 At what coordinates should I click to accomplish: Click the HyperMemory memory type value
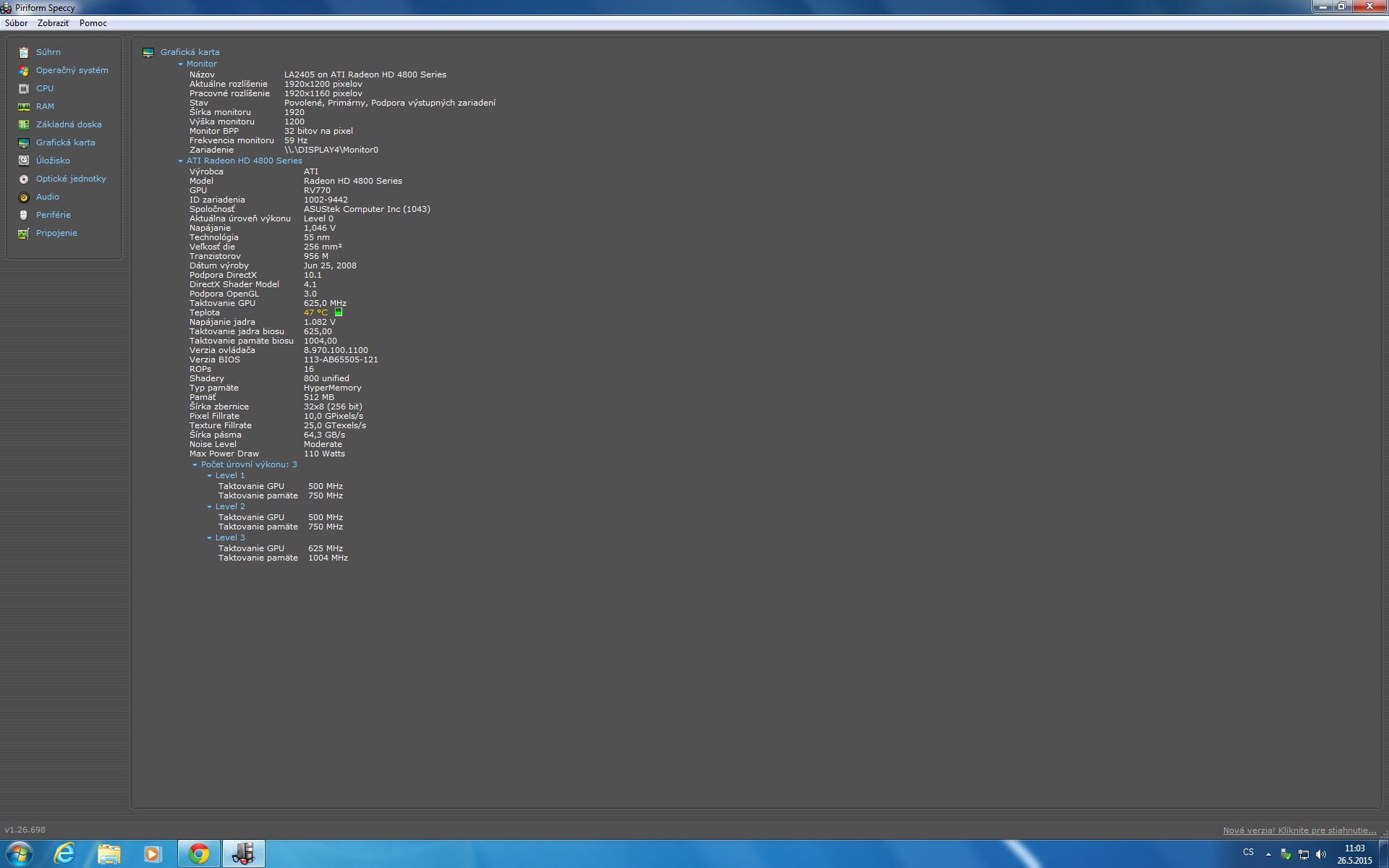[333, 388]
